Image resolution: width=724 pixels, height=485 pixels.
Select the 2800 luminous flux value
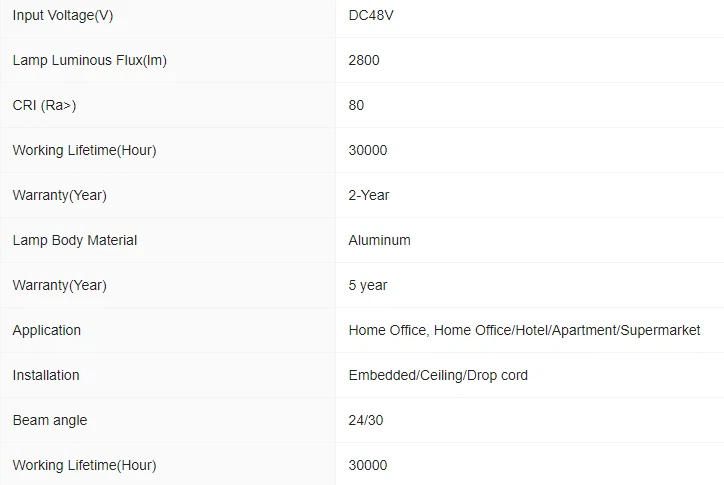364,60
